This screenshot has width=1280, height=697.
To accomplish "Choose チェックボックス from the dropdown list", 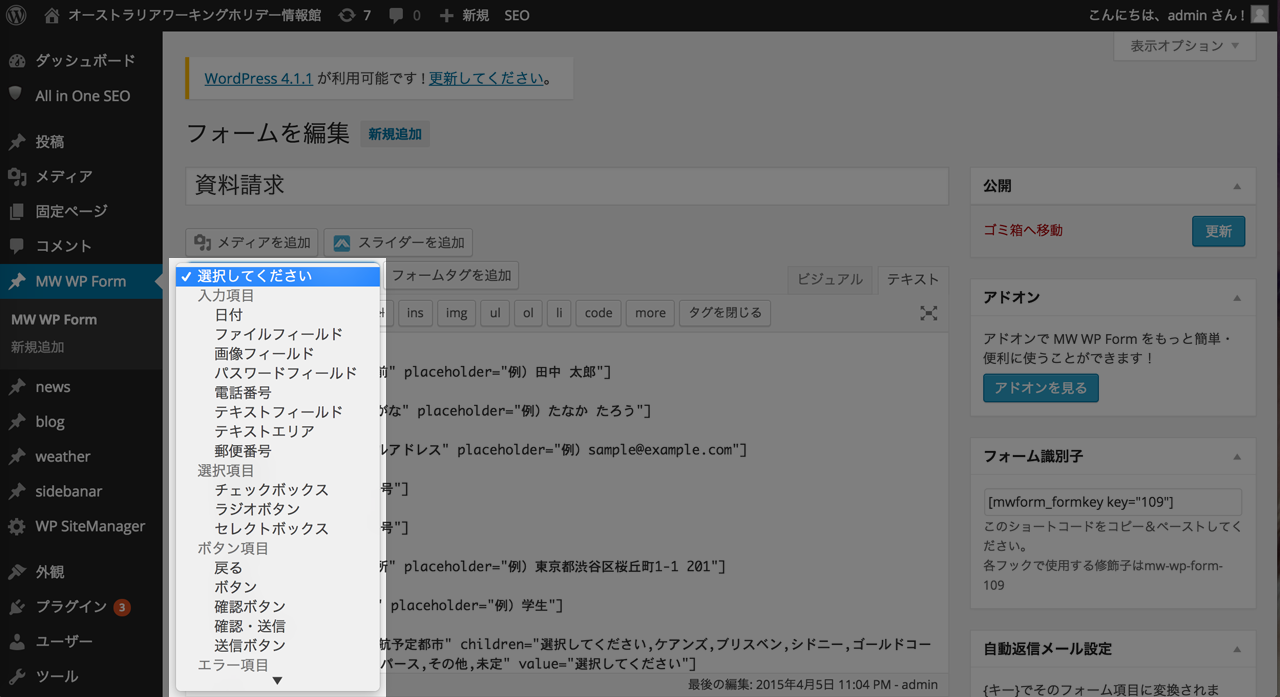I will pyautogui.click(x=278, y=490).
